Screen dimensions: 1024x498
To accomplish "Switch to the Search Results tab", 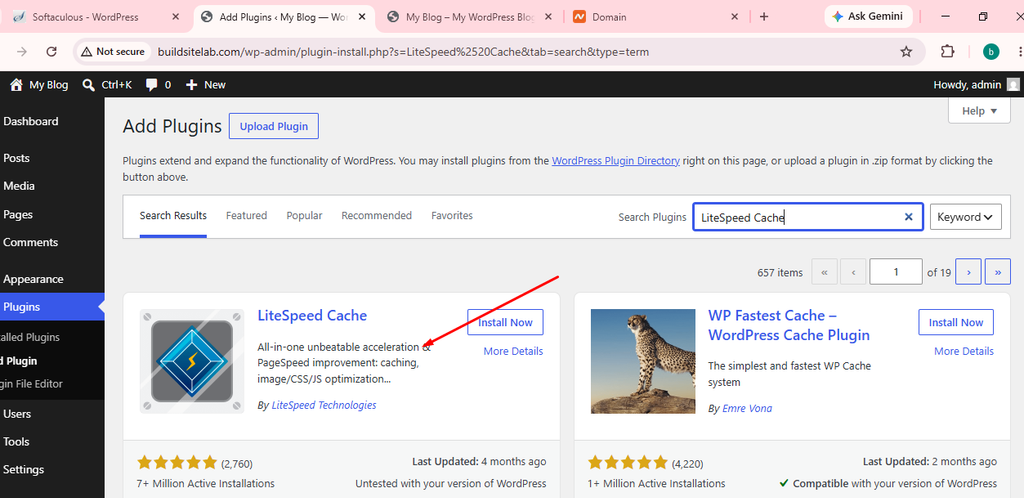I will [173, 215].
